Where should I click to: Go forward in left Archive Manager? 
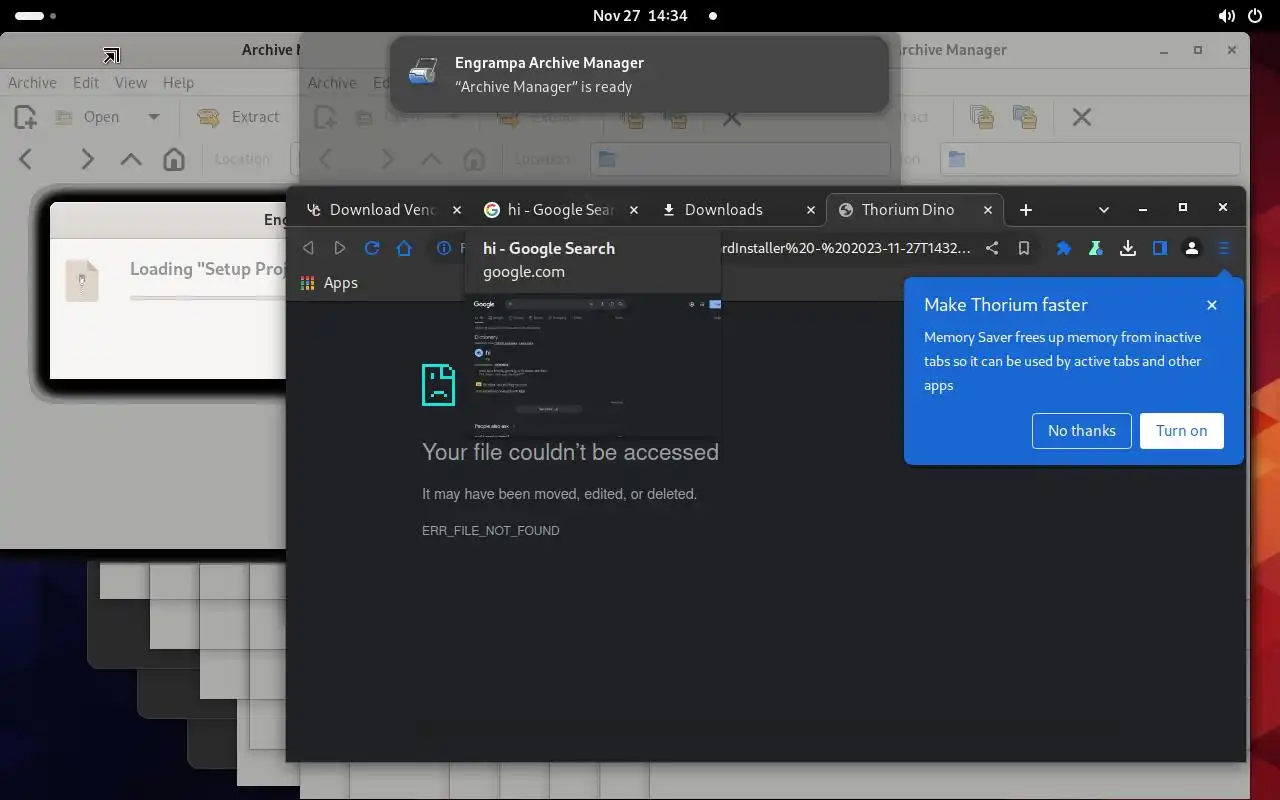click(x=87, y=159)
